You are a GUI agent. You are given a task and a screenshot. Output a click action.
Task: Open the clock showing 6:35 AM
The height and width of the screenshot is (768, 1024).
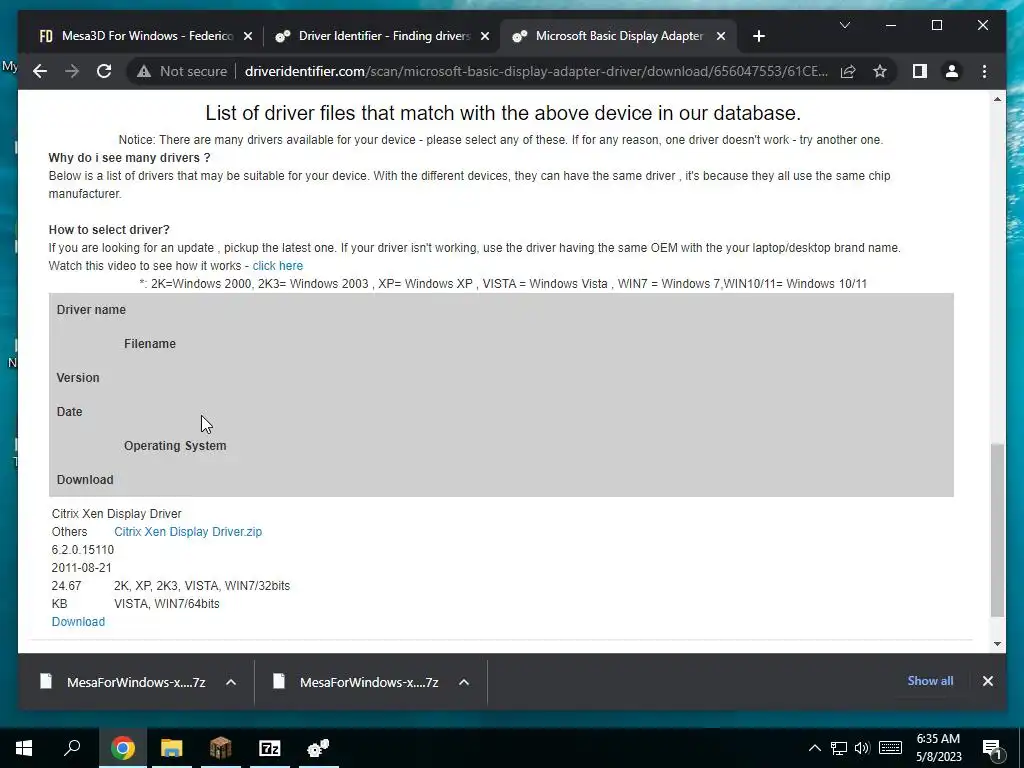click(938, 748)
